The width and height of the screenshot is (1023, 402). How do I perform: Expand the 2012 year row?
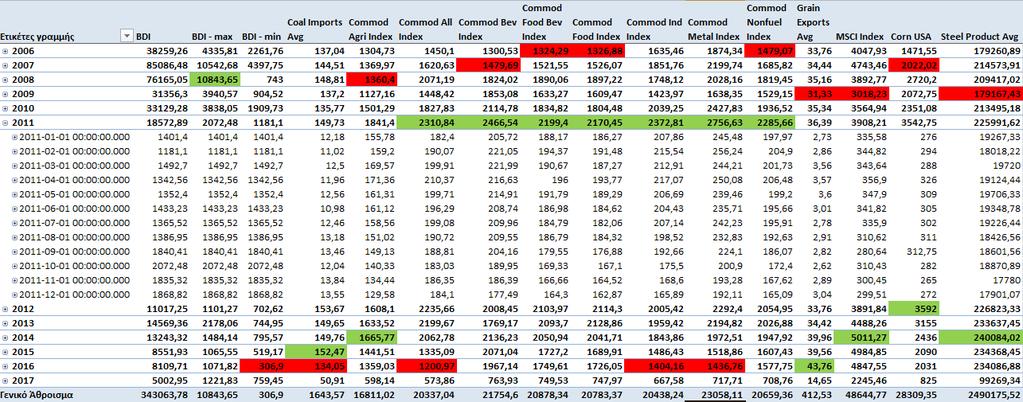click(5, 309)
